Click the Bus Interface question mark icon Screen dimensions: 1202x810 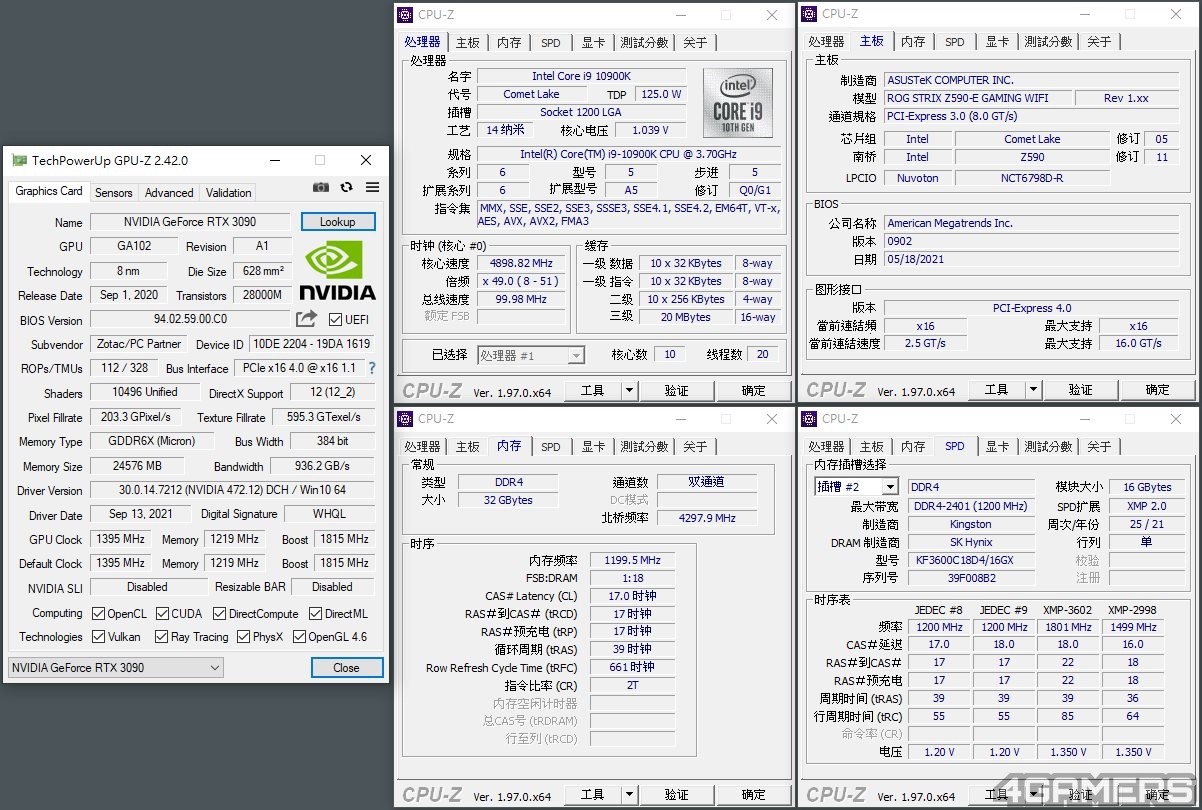click(x=372, y=368)
